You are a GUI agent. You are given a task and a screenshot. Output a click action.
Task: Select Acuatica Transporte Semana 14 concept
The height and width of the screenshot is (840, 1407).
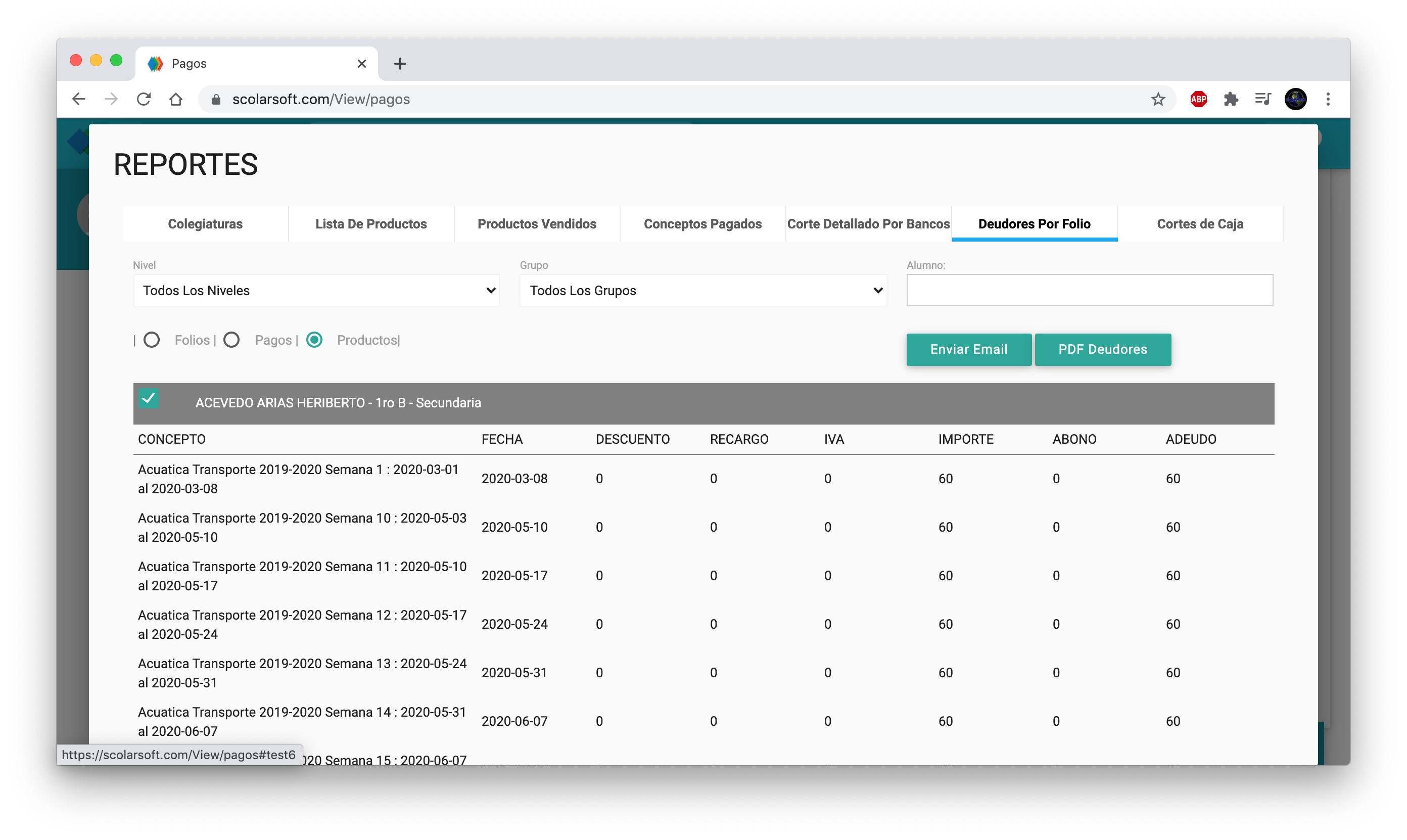point(302,722)
